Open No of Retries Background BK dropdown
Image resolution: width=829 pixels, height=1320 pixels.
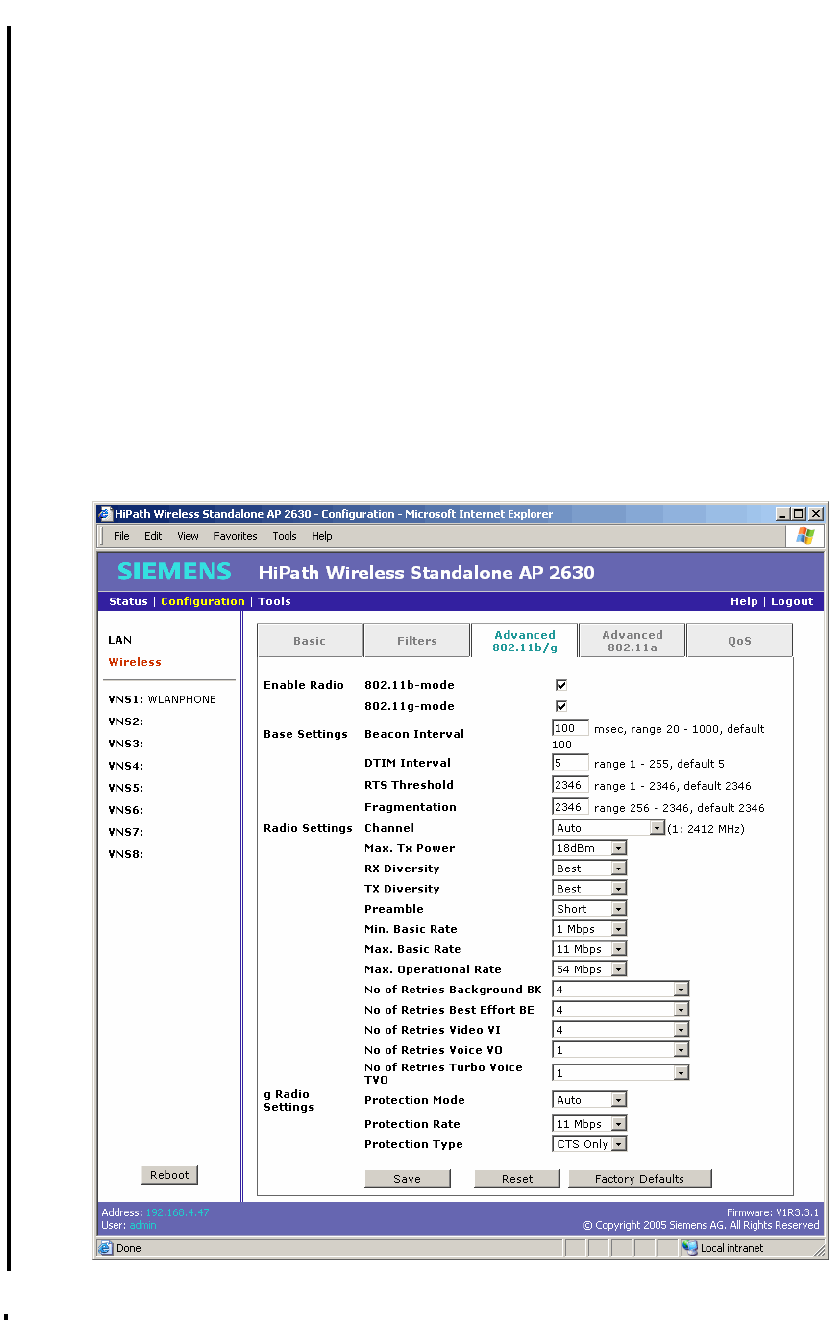(621, 989)
